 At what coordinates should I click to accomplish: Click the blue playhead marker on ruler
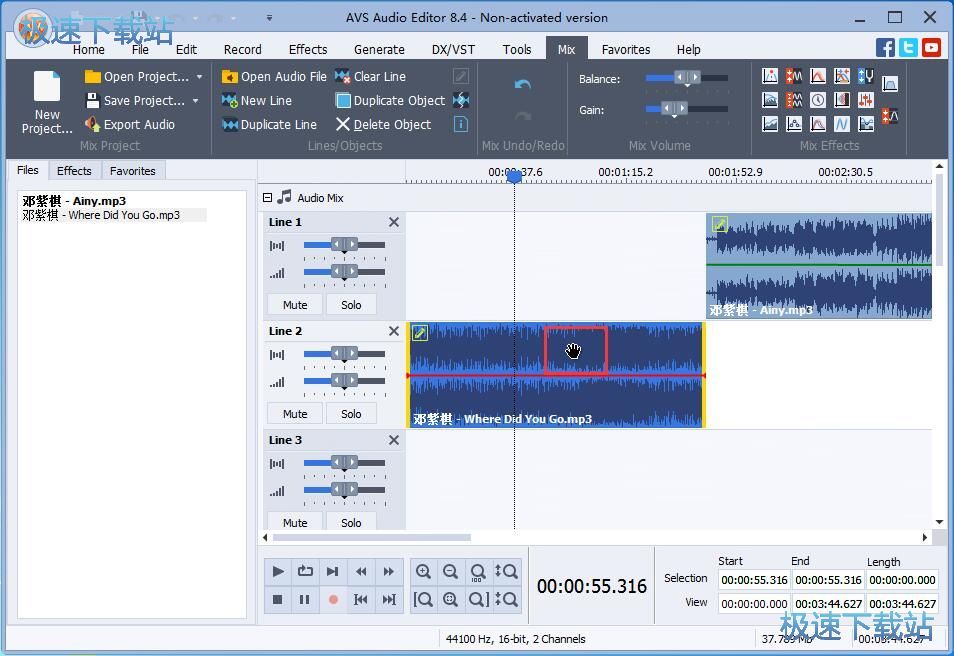pos(514,176)
